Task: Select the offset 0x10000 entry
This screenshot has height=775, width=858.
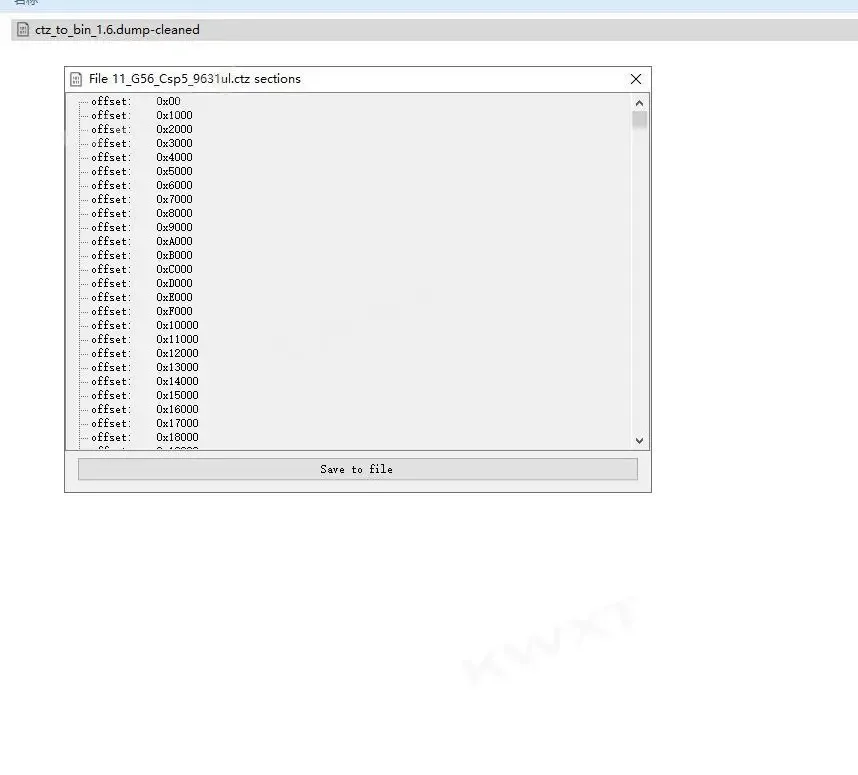Action: pyautogui.click(x=144, y=326)
